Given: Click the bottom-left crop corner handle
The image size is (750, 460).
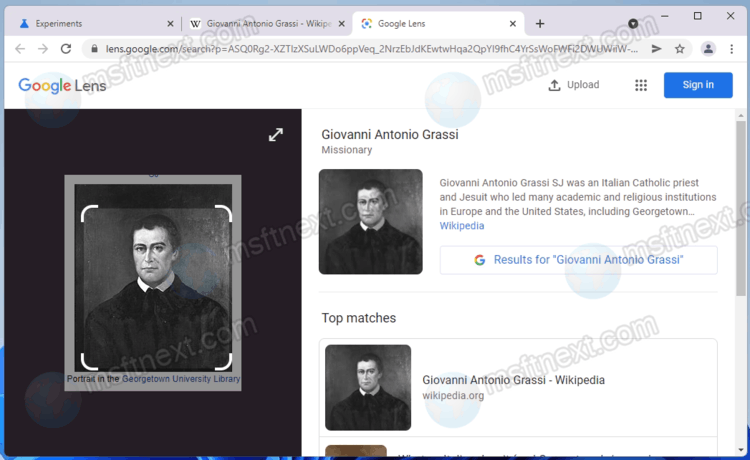Looking at the screenshot, I should [x=89, y=361].
